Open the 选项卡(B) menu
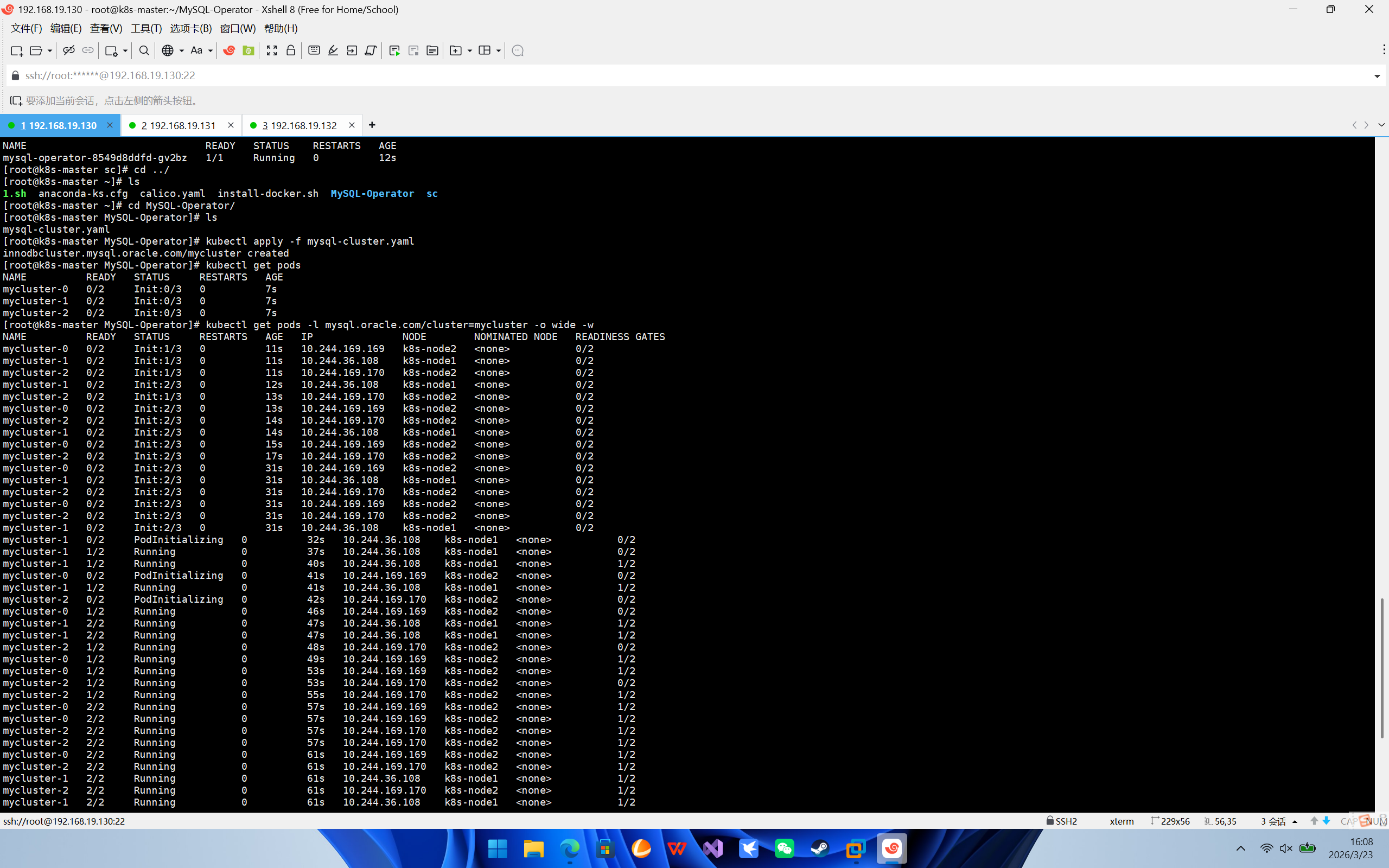This screenshot has width=1389, height=868. [191, 28]
